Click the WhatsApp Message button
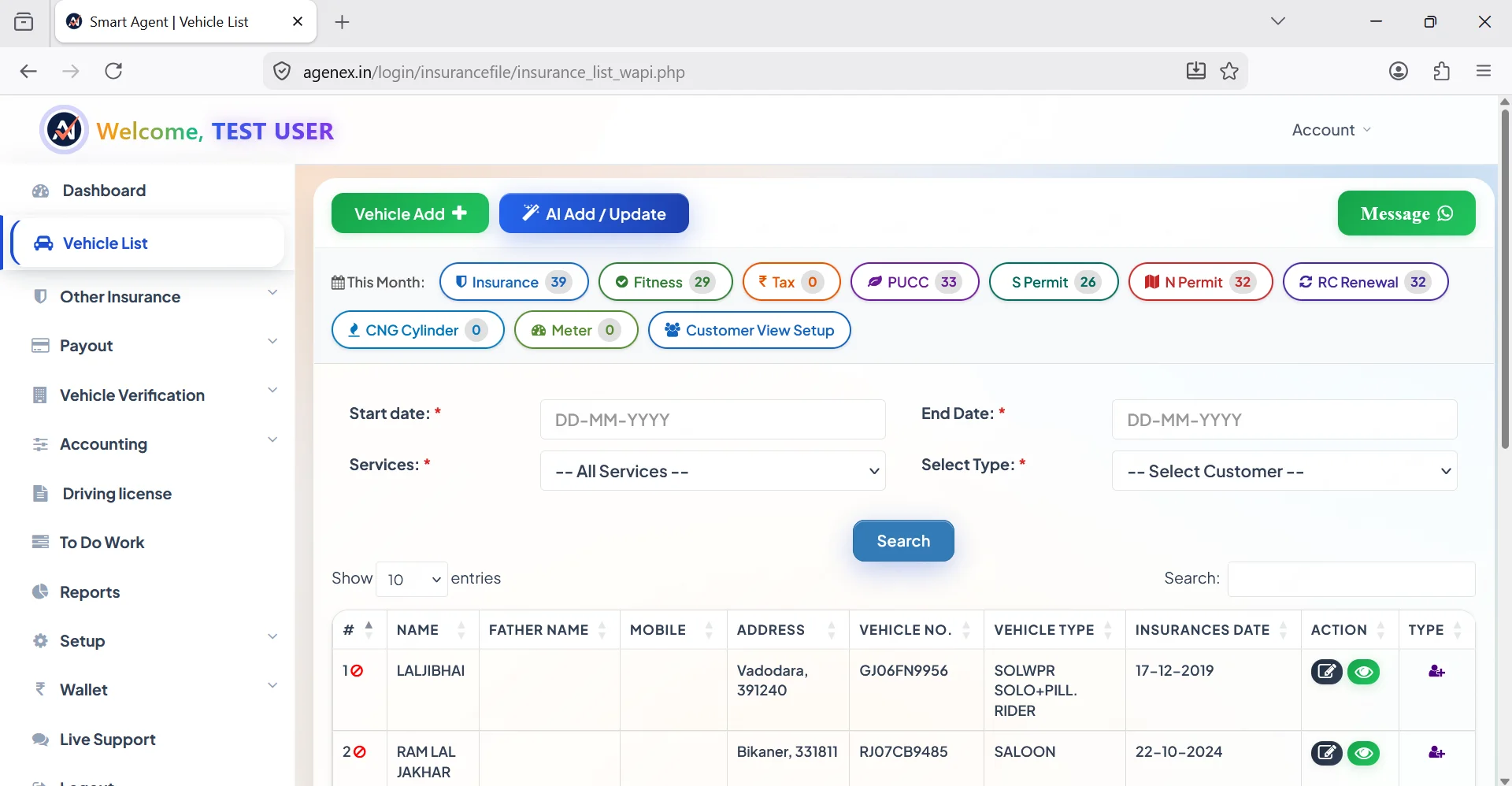Viewport: 1512px width, 786px height. 1406,213
